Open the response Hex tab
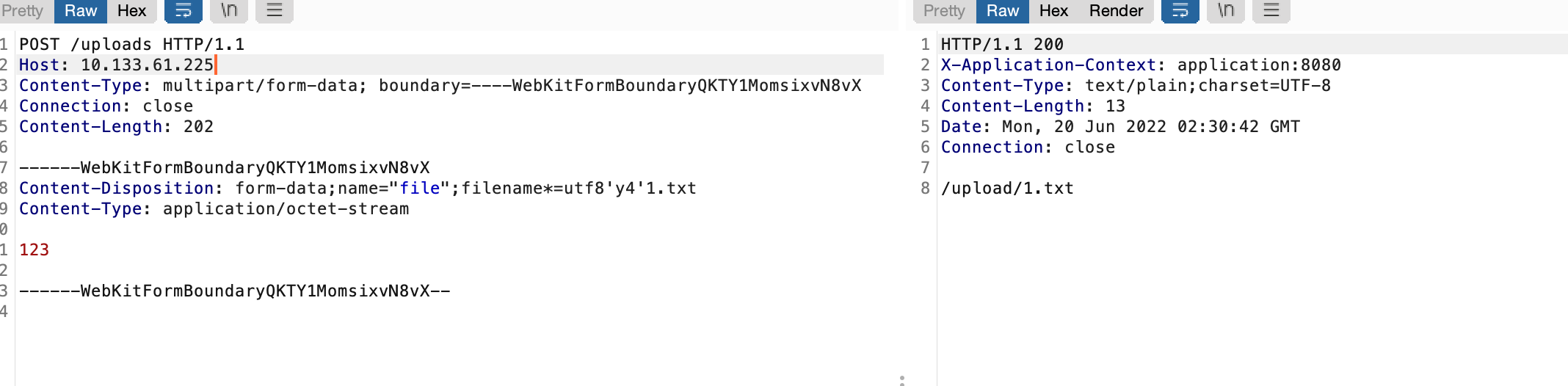Image resolution: width=1568 pixels, height=386 pixels. (1053, 10)
